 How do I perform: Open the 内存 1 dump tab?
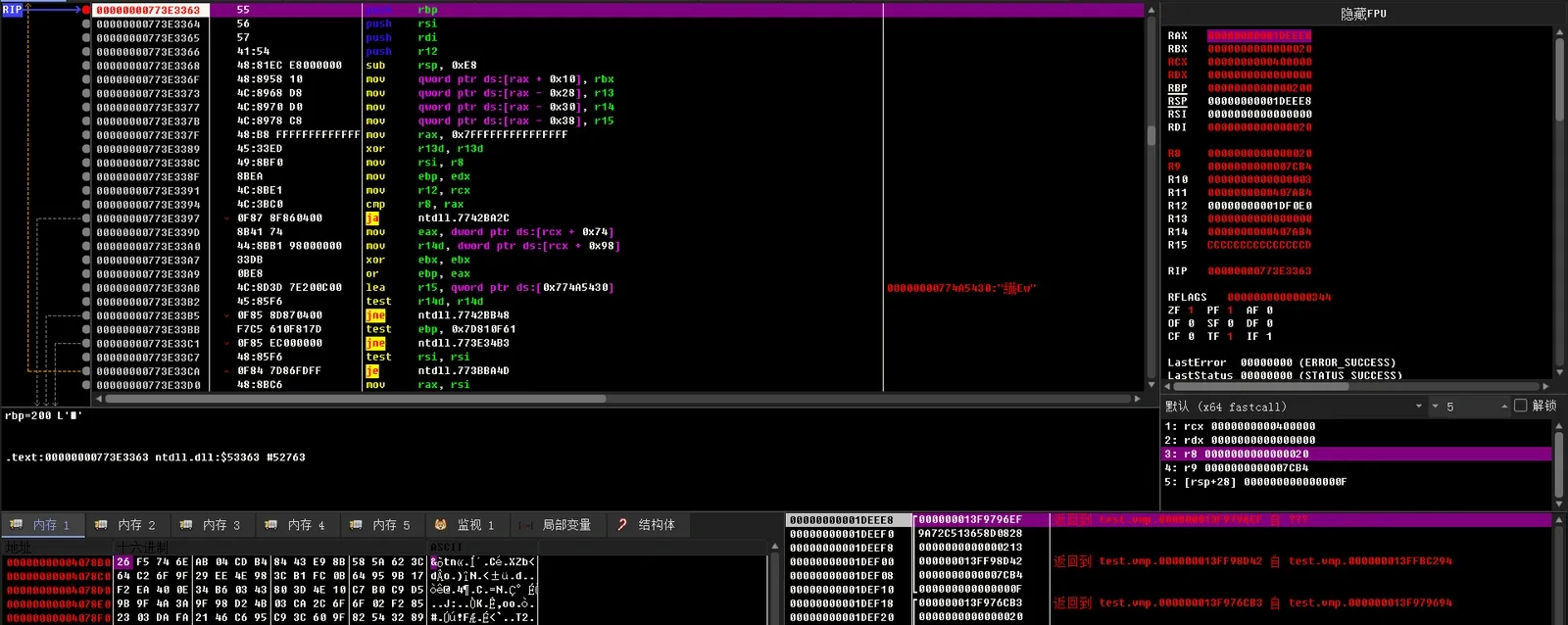41,525
